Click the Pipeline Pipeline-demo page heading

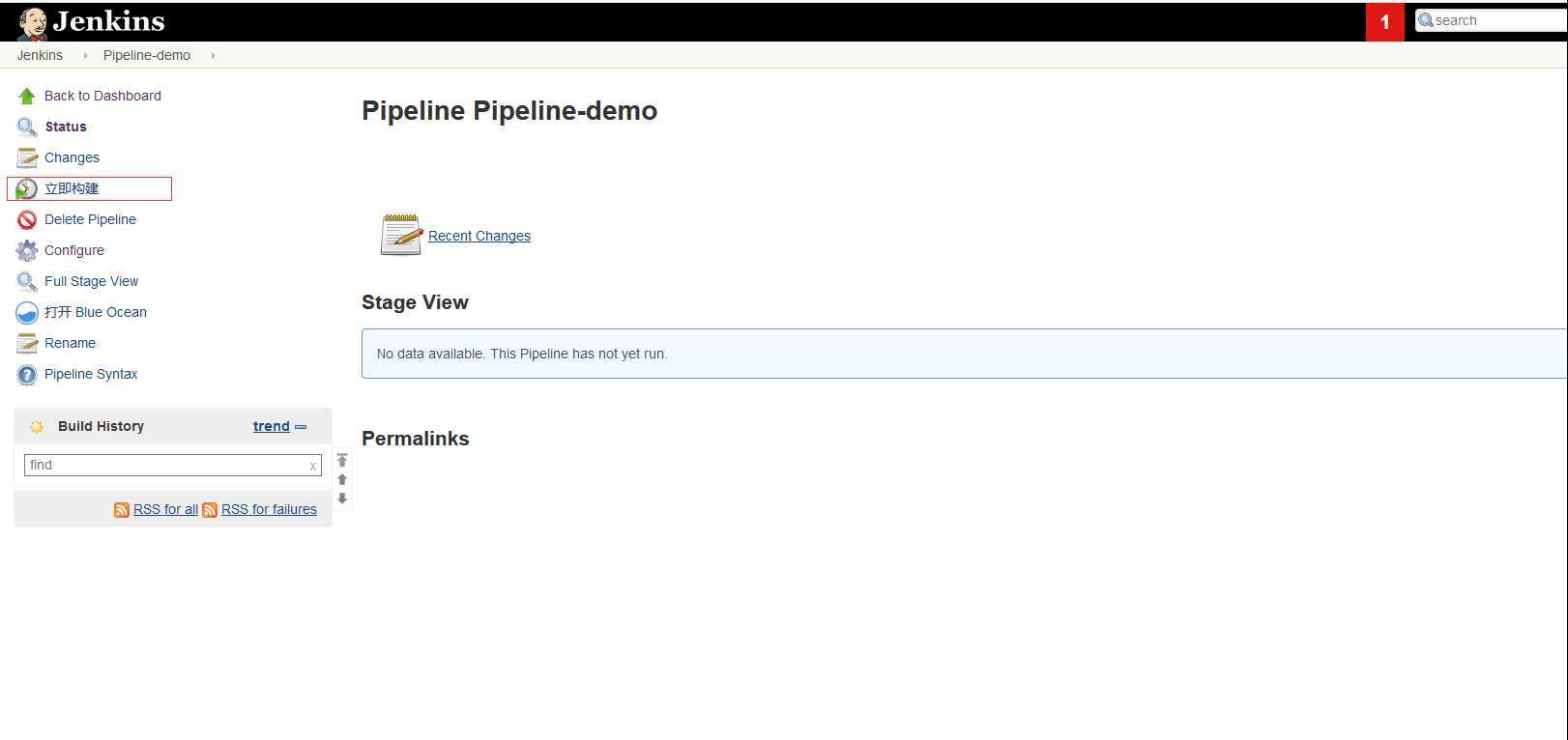pos(509,111)
